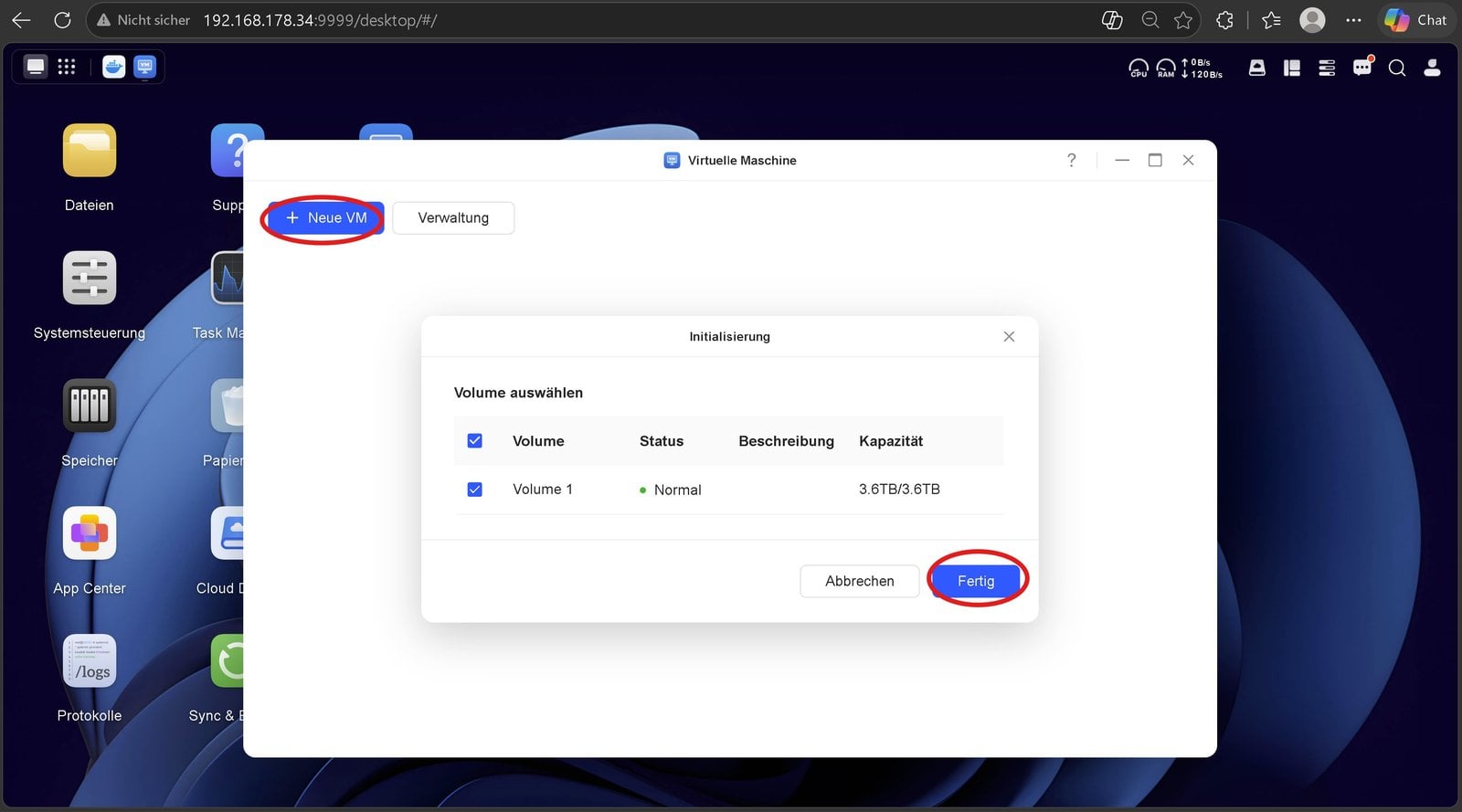The width and height of the screenshot is (1462, 812).
Task: Open the NAS search magnifier
Action: click(1397, 68)
